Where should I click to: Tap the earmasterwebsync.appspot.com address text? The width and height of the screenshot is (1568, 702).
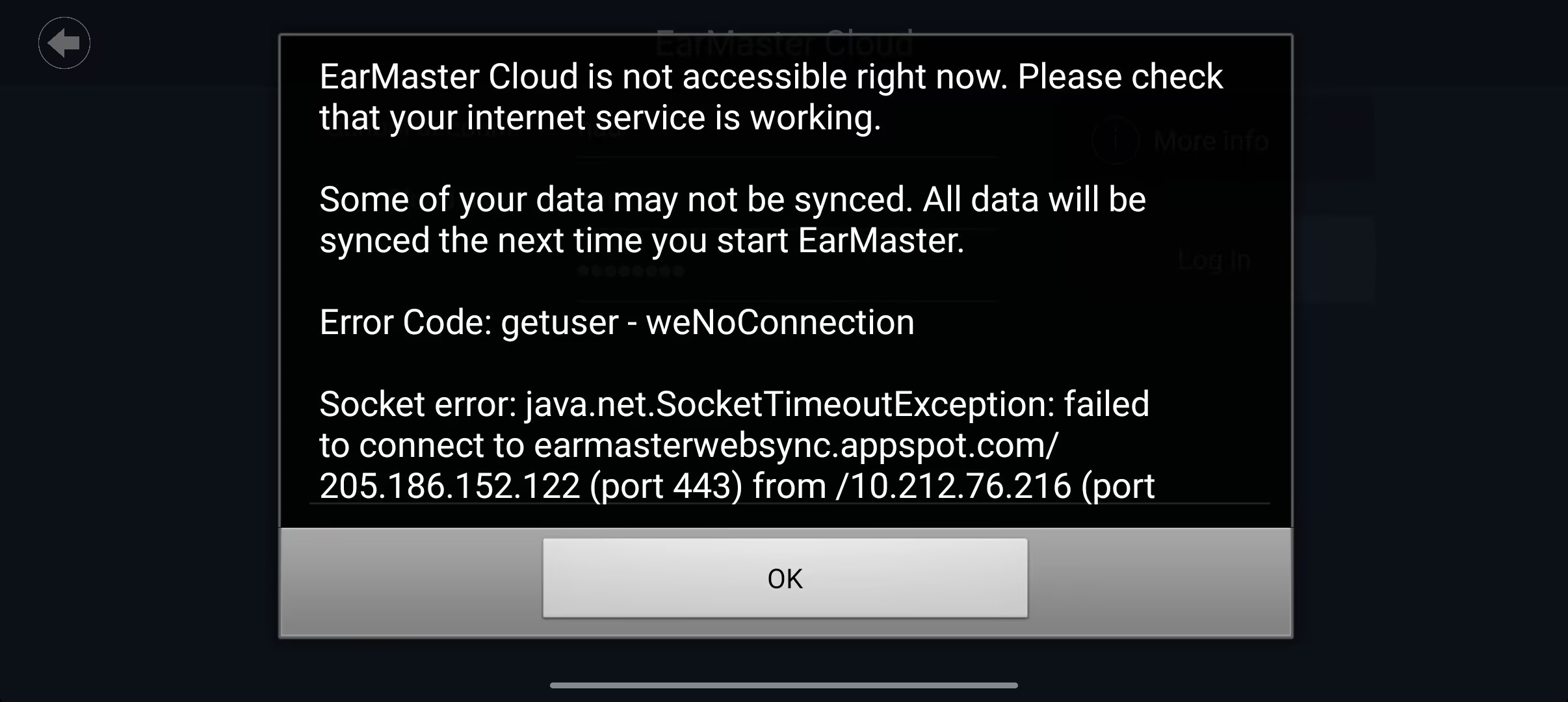[796, 446]
